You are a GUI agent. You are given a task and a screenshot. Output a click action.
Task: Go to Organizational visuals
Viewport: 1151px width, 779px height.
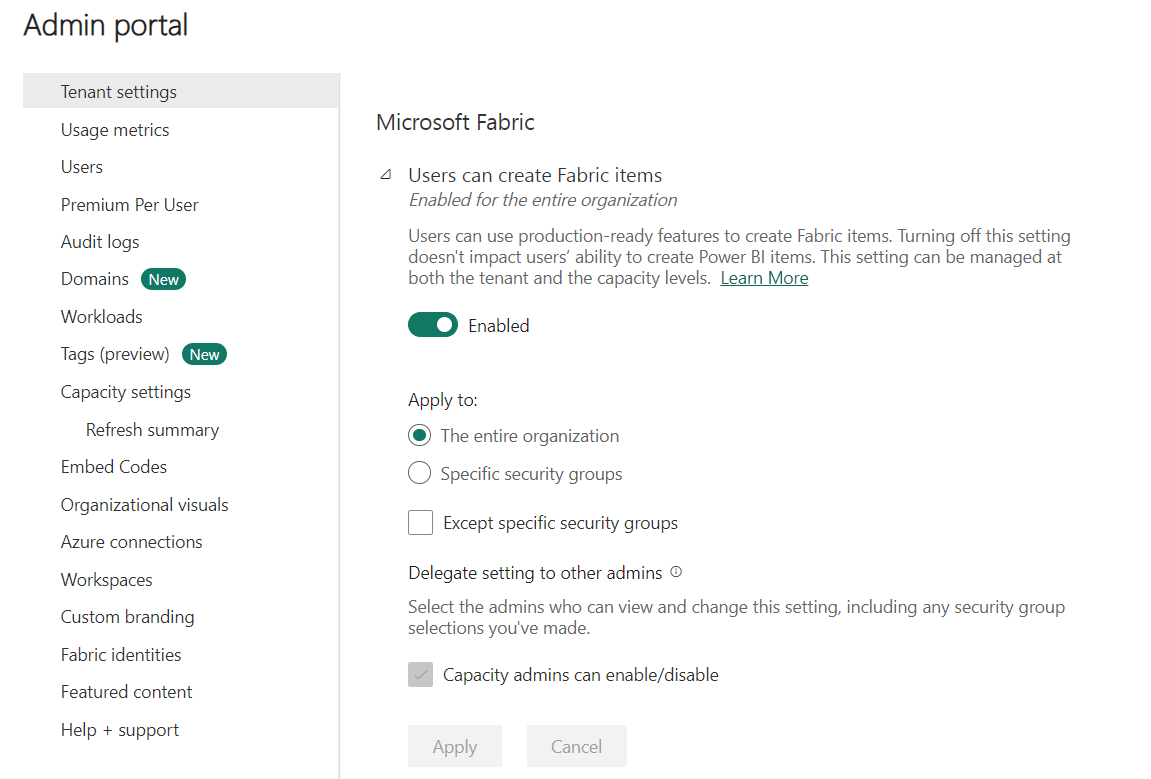pyautogui.click(x=145, y=505)
